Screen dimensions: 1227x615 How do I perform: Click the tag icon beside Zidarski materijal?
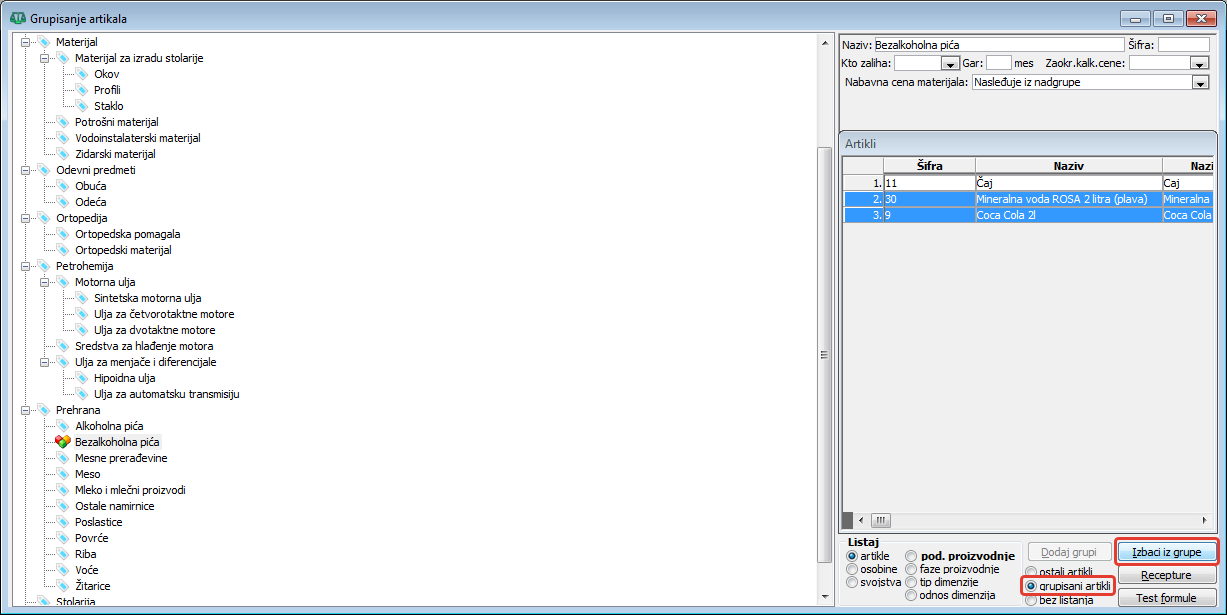pos(62,154)
